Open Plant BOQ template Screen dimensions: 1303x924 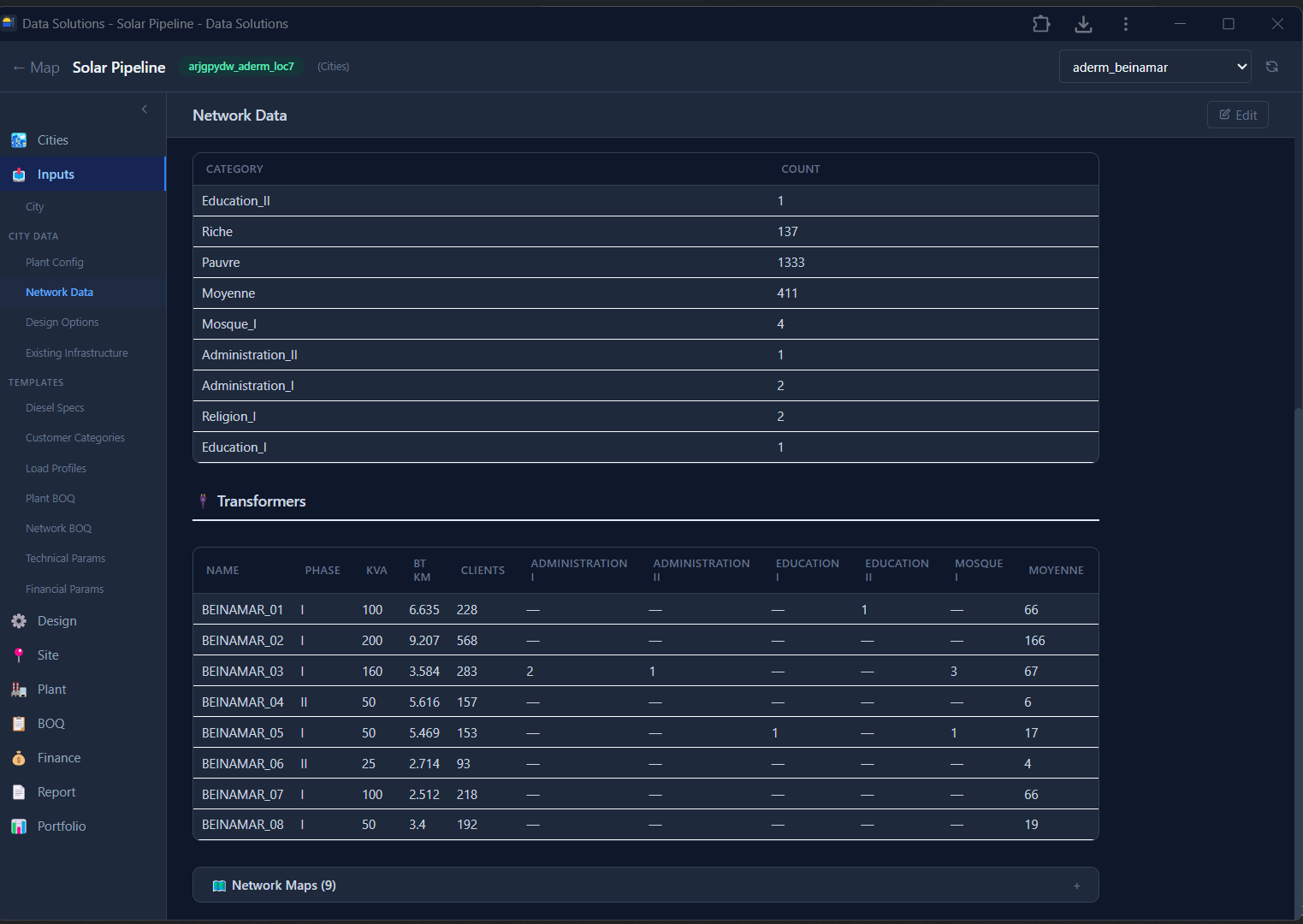click(x=50, y=499)
